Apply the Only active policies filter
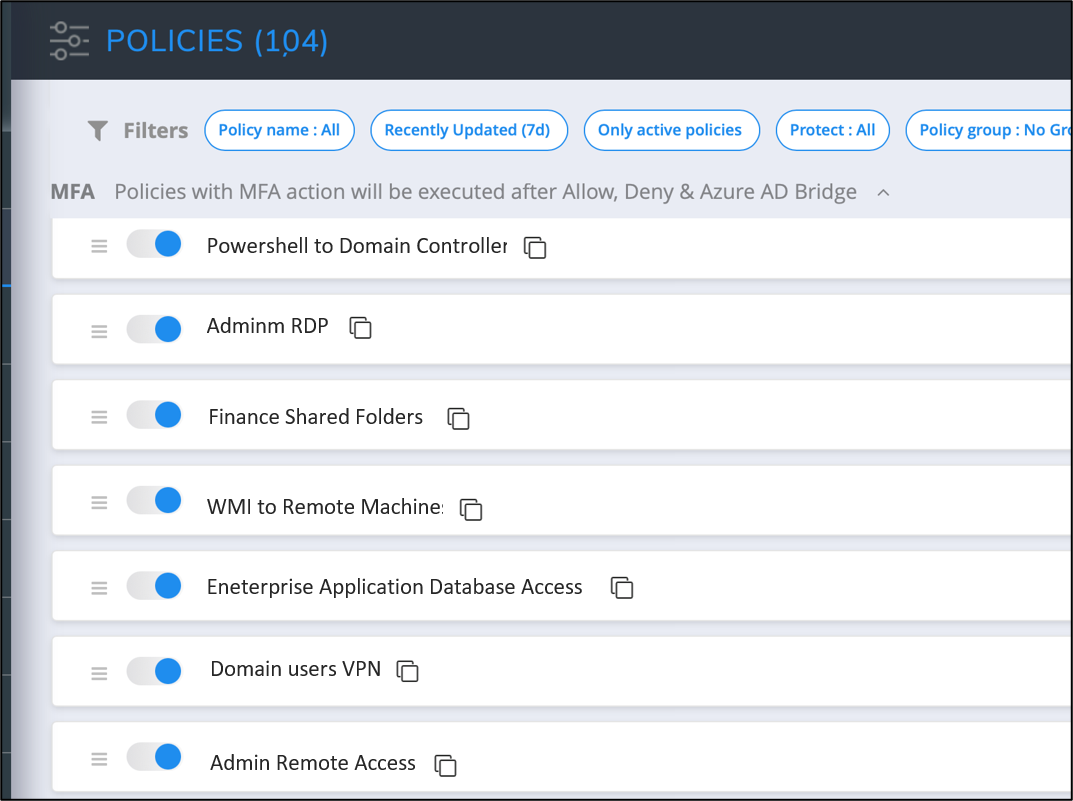The height and width of the screenshot is (801, 1073). tap(670, 130)
